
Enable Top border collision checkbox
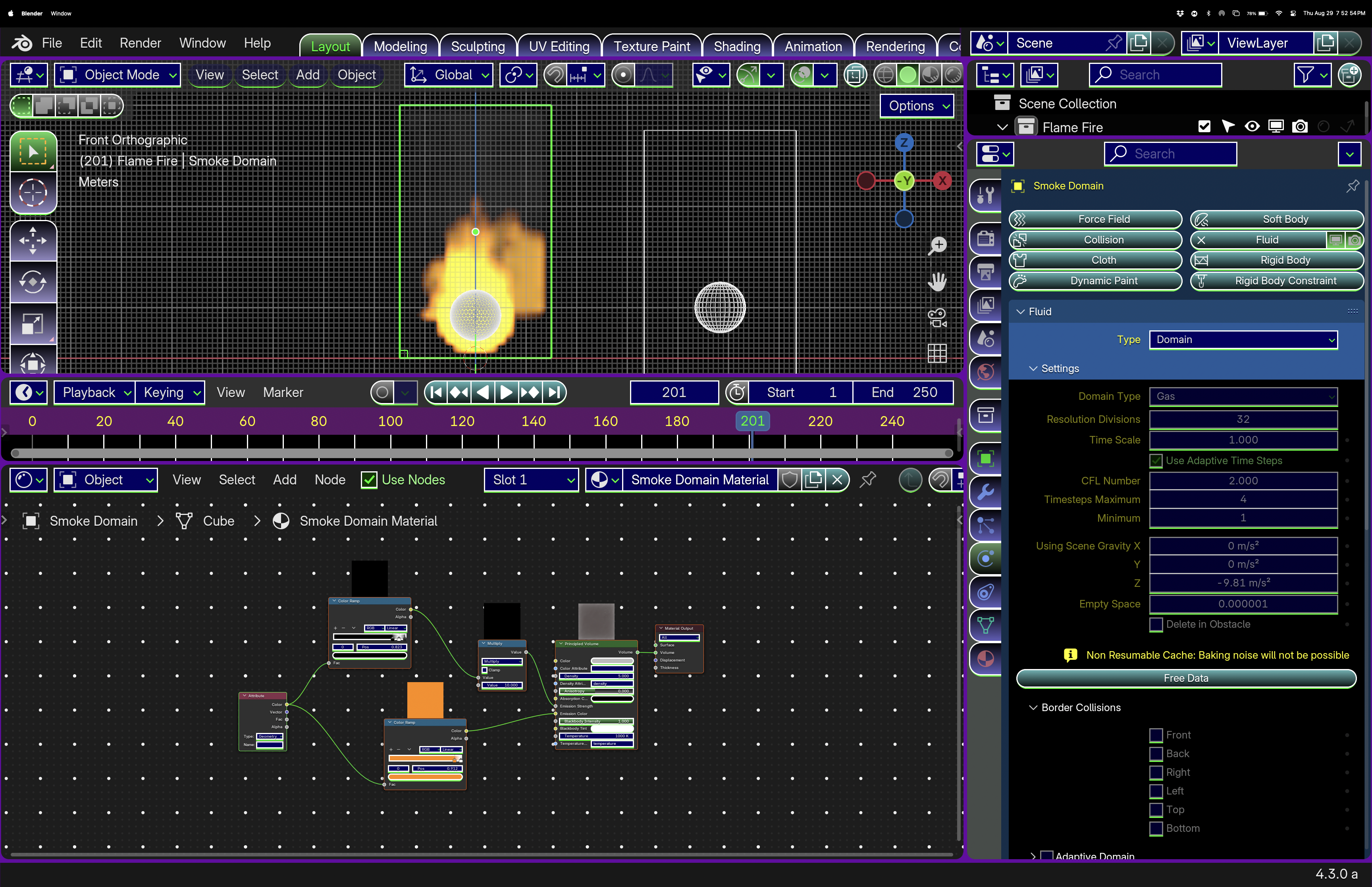[1156, 810]
